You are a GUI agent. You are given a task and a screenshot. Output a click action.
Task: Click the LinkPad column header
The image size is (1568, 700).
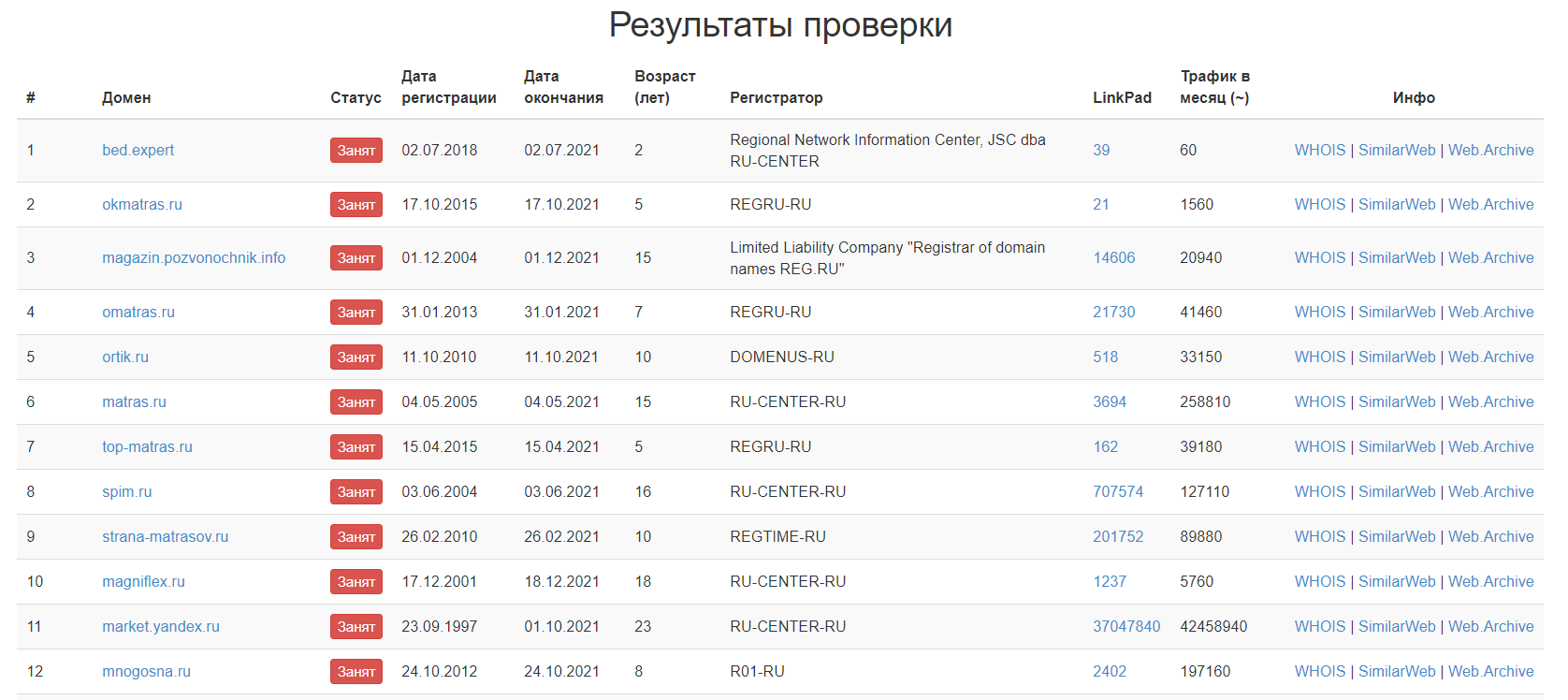pos(1122,97)
